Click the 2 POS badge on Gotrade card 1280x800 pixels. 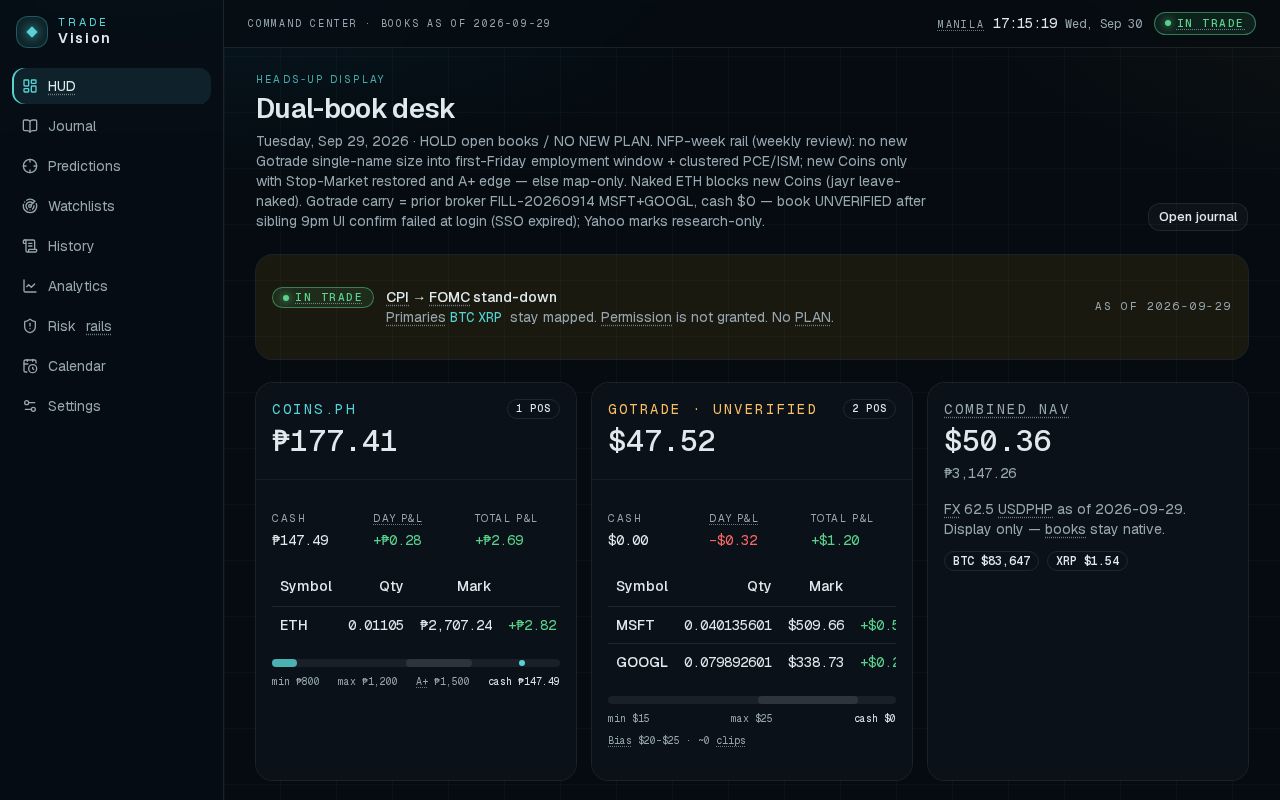(x=869, y=409)
